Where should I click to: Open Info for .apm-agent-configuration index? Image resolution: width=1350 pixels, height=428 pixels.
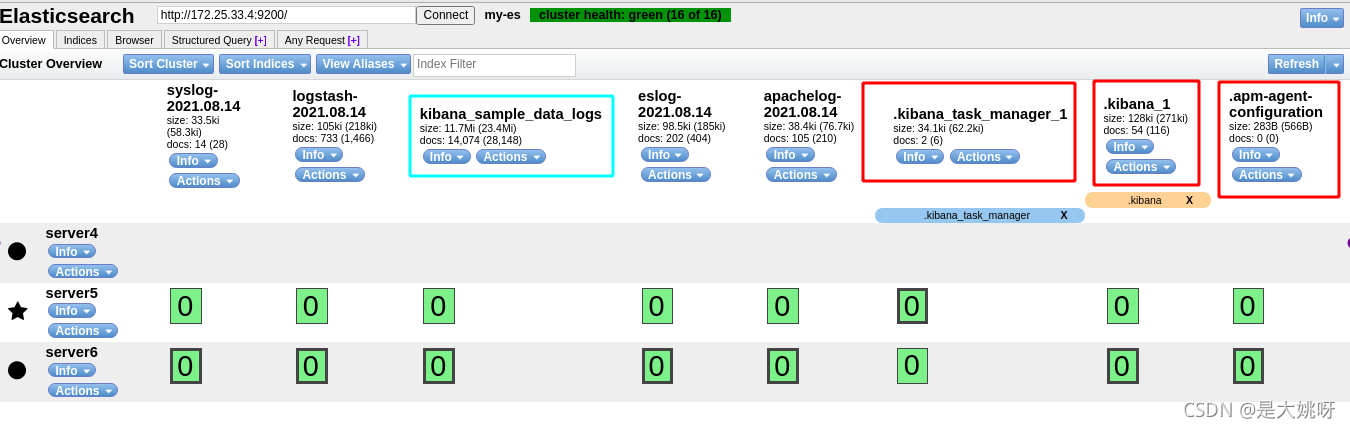pos(1256,155)
